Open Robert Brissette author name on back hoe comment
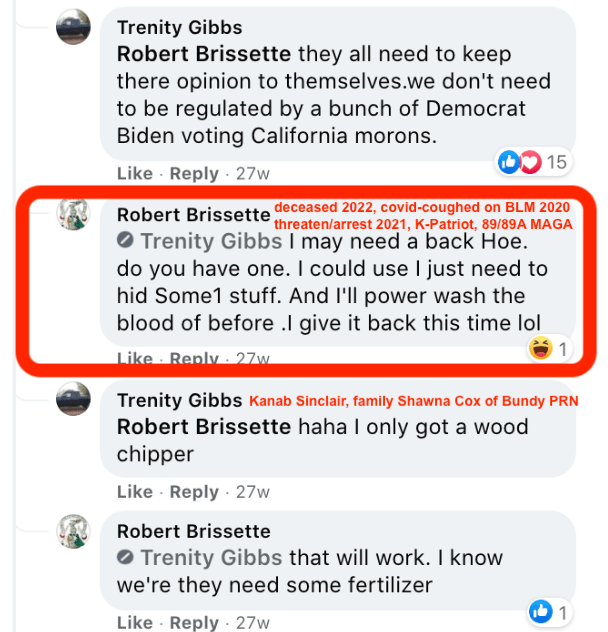The height and width of the screenshot is (632, 608). [193, 214]
